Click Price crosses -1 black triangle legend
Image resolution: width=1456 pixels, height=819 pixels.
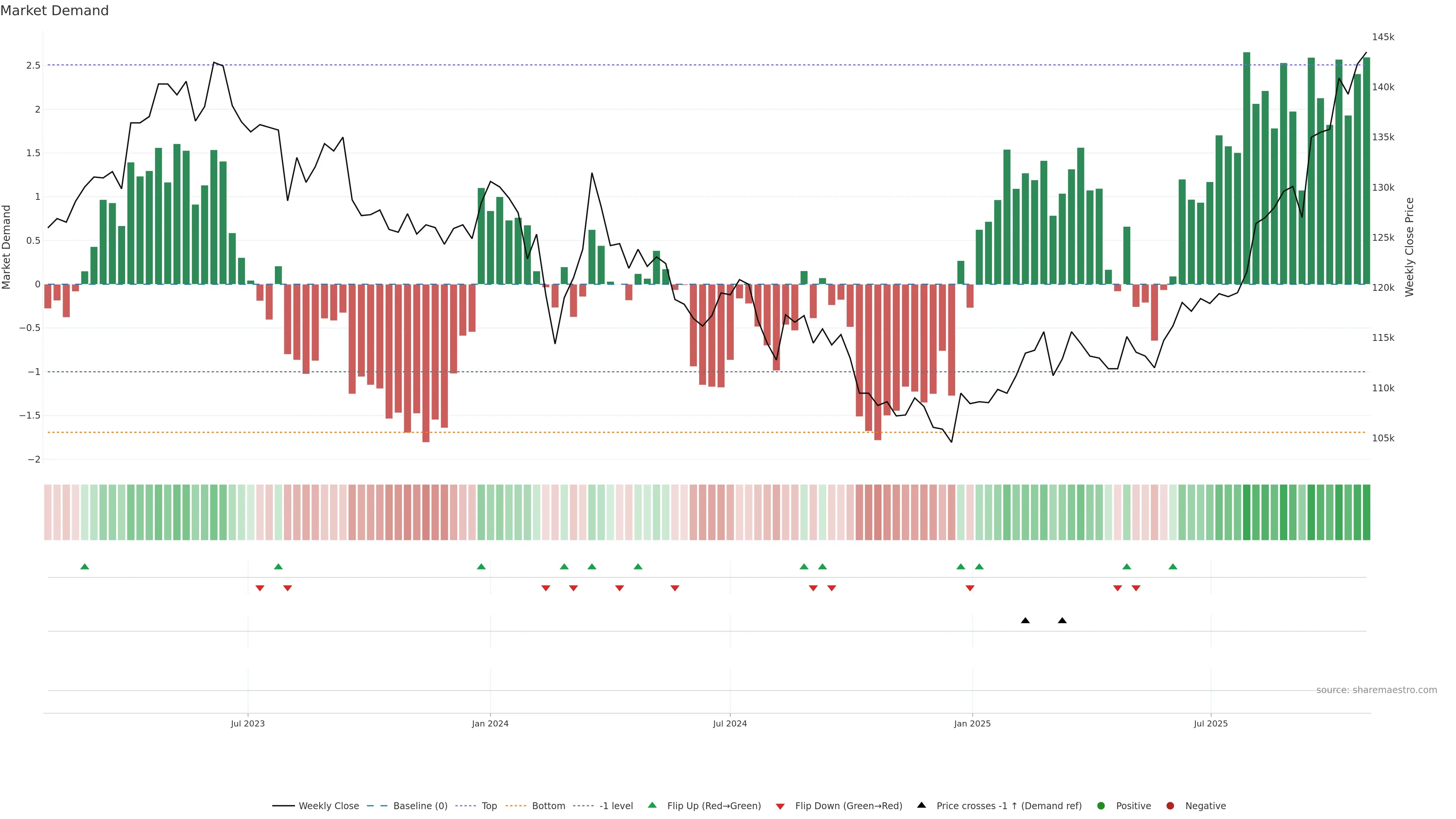(x=921, y=805)
